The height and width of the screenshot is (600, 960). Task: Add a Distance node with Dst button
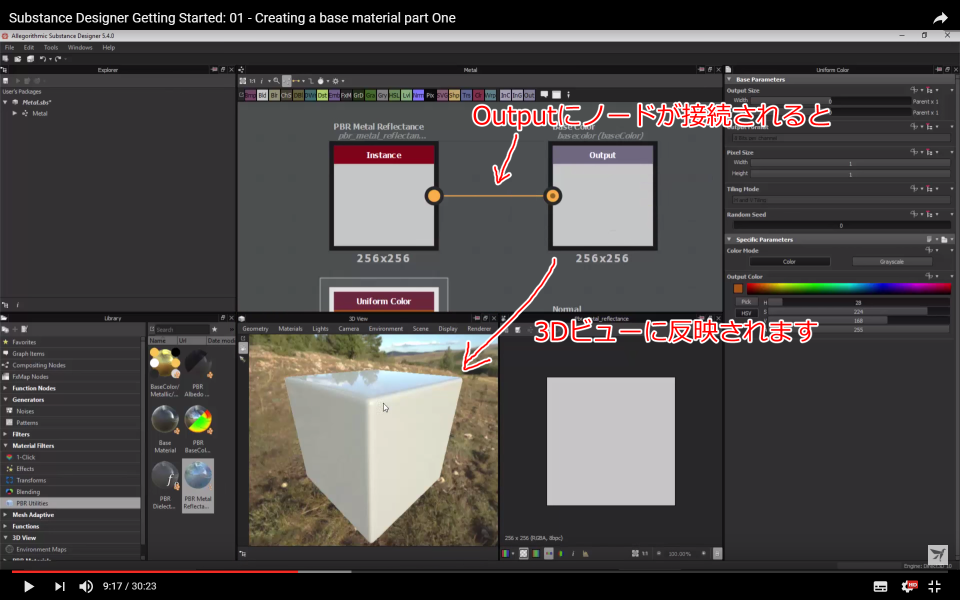coord(322,95)
